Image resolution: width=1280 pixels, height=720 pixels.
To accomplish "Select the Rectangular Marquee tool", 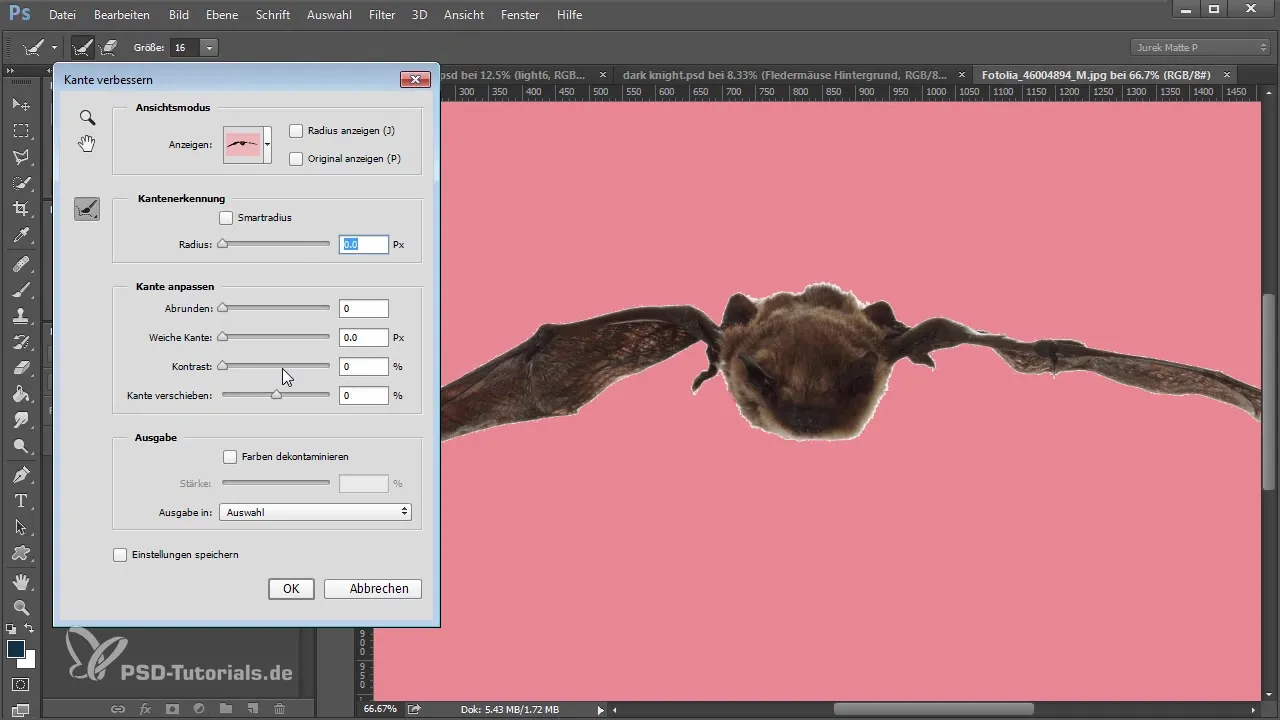I will tap(20, 130).
